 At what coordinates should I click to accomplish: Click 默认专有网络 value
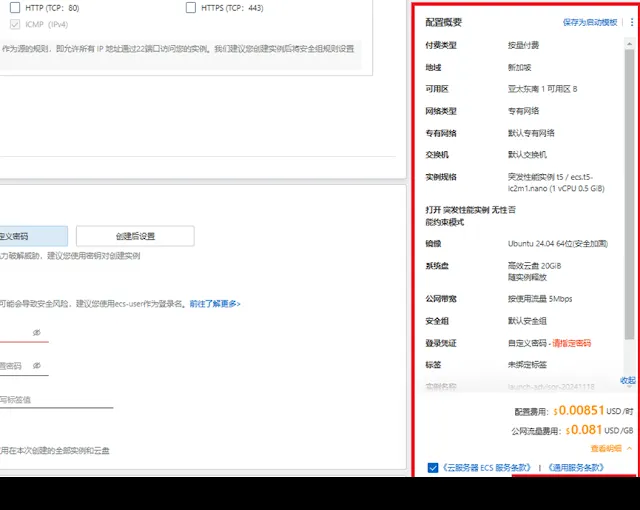(x=531, y=133)
